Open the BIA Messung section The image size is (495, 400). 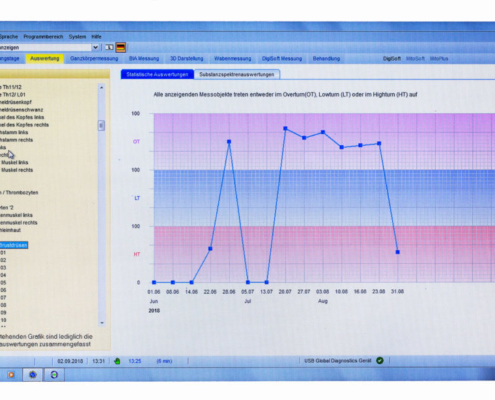click(x=144, y=59)
